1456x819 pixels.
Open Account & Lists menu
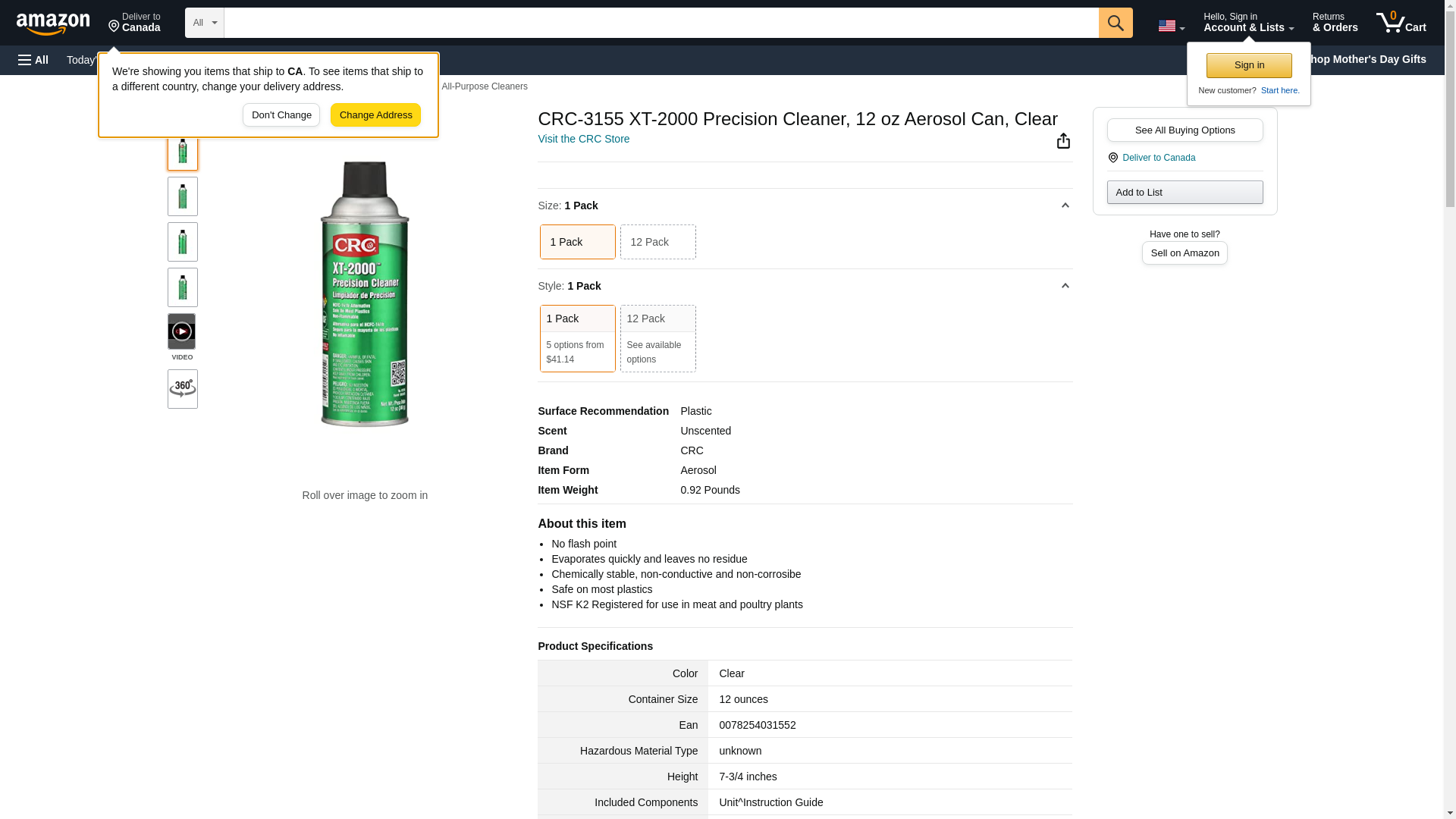point(1248,23)
